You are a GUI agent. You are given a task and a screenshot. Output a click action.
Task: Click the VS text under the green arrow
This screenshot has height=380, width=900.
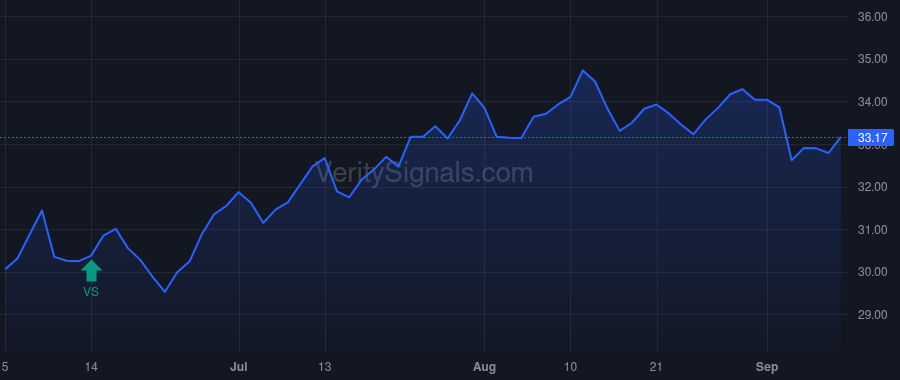[91, 292]
